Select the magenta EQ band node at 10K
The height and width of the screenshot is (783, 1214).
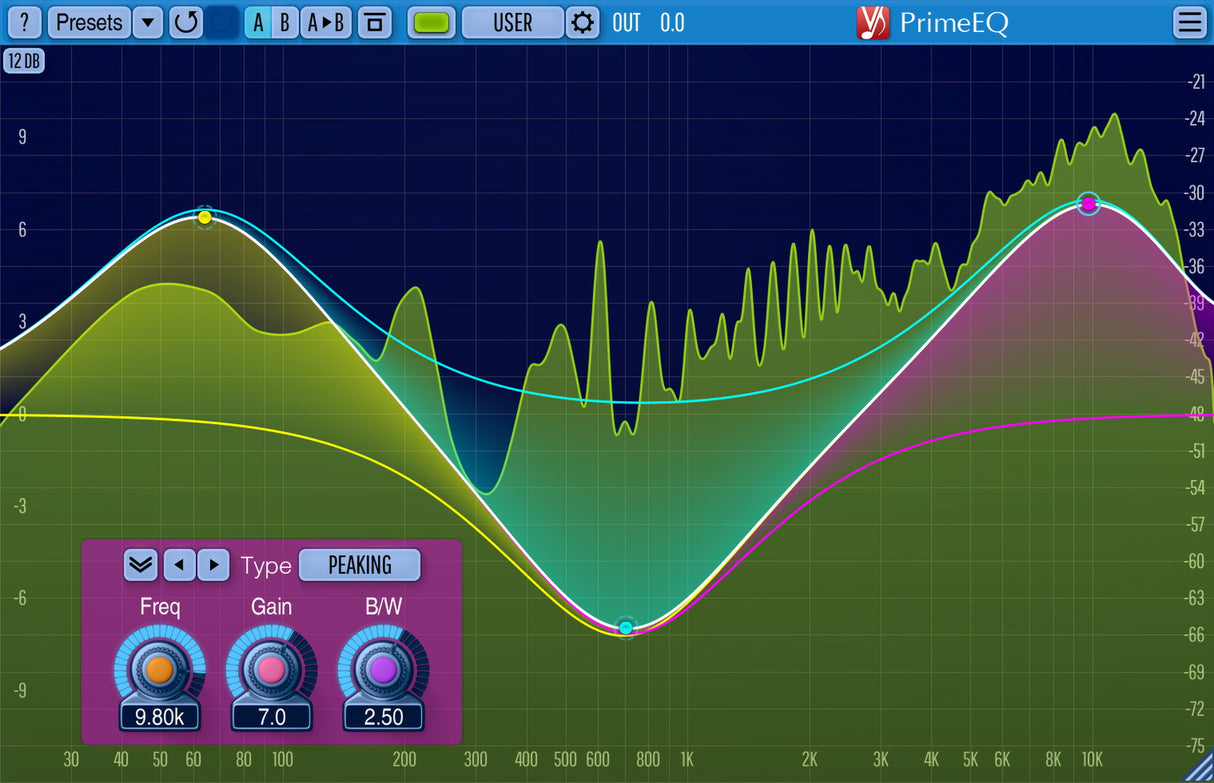click(1089, 204)
